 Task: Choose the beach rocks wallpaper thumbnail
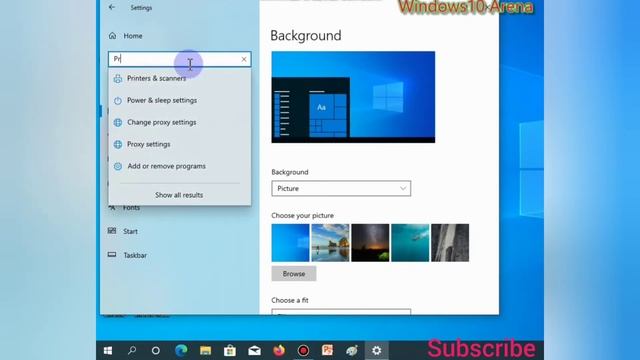pyautogui.click(x=331, y=243)
